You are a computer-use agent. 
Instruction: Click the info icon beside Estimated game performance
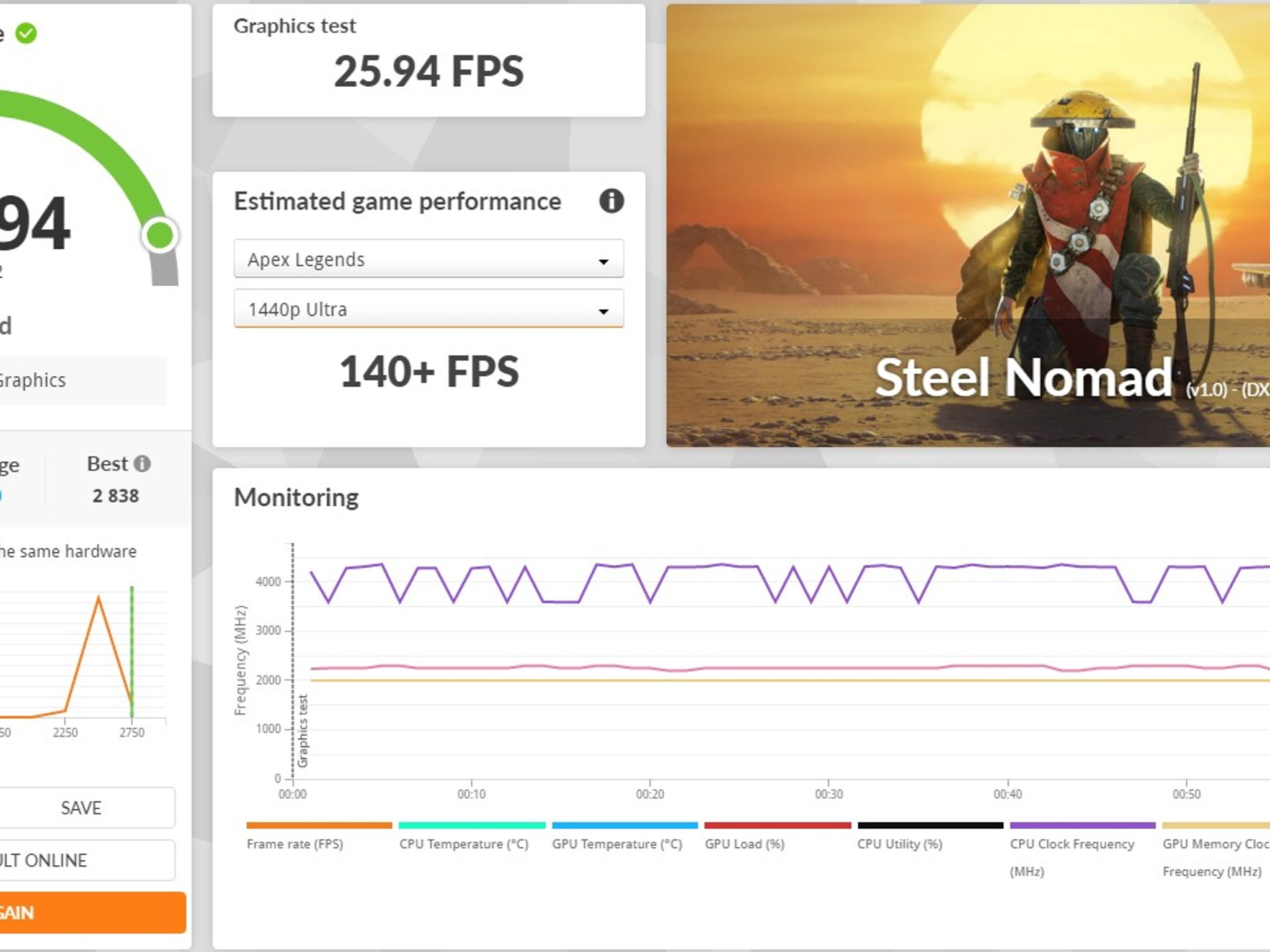(611, 201)
